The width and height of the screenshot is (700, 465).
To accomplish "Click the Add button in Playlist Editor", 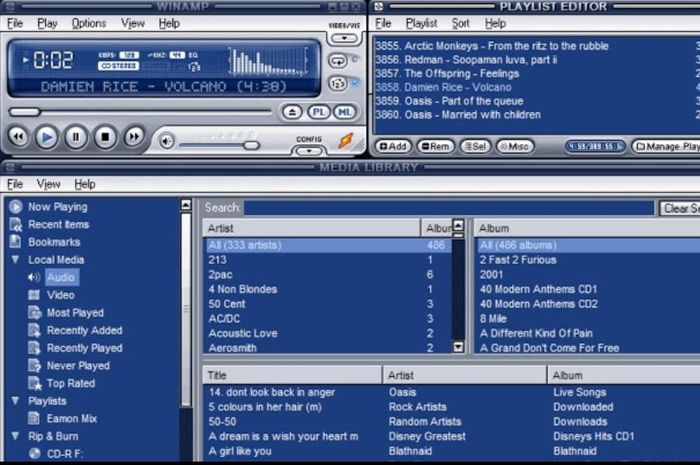I will point(393,146).
